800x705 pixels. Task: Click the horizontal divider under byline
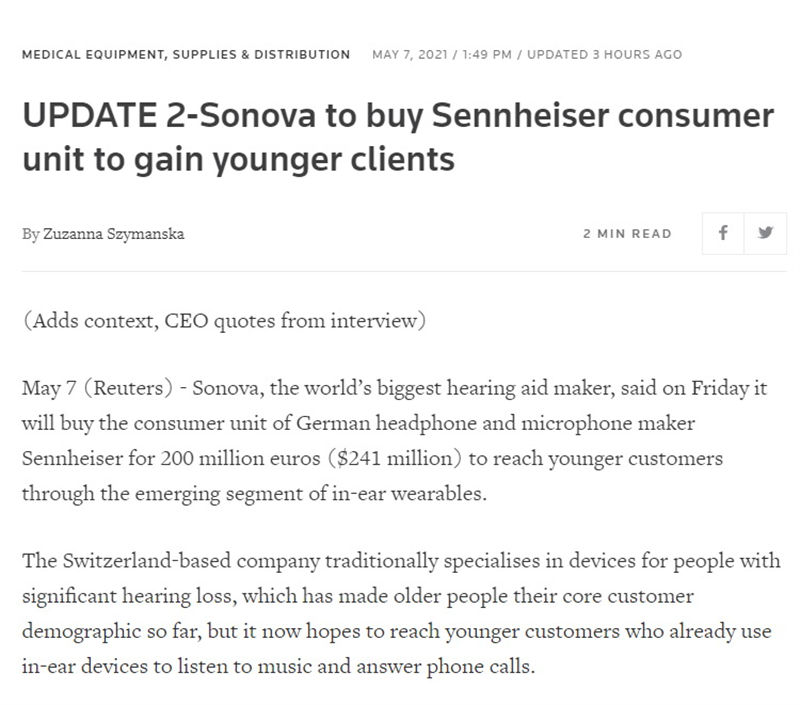tap(404, 271)
